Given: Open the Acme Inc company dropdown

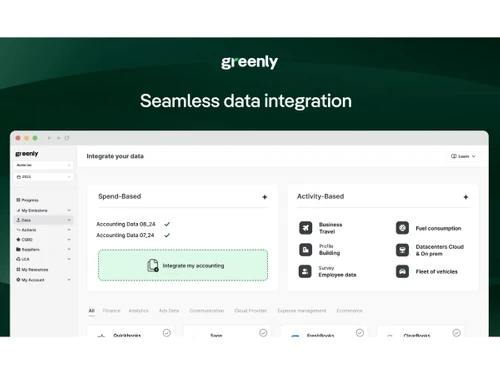Looking at the screenshot, I should coord(43,165).
